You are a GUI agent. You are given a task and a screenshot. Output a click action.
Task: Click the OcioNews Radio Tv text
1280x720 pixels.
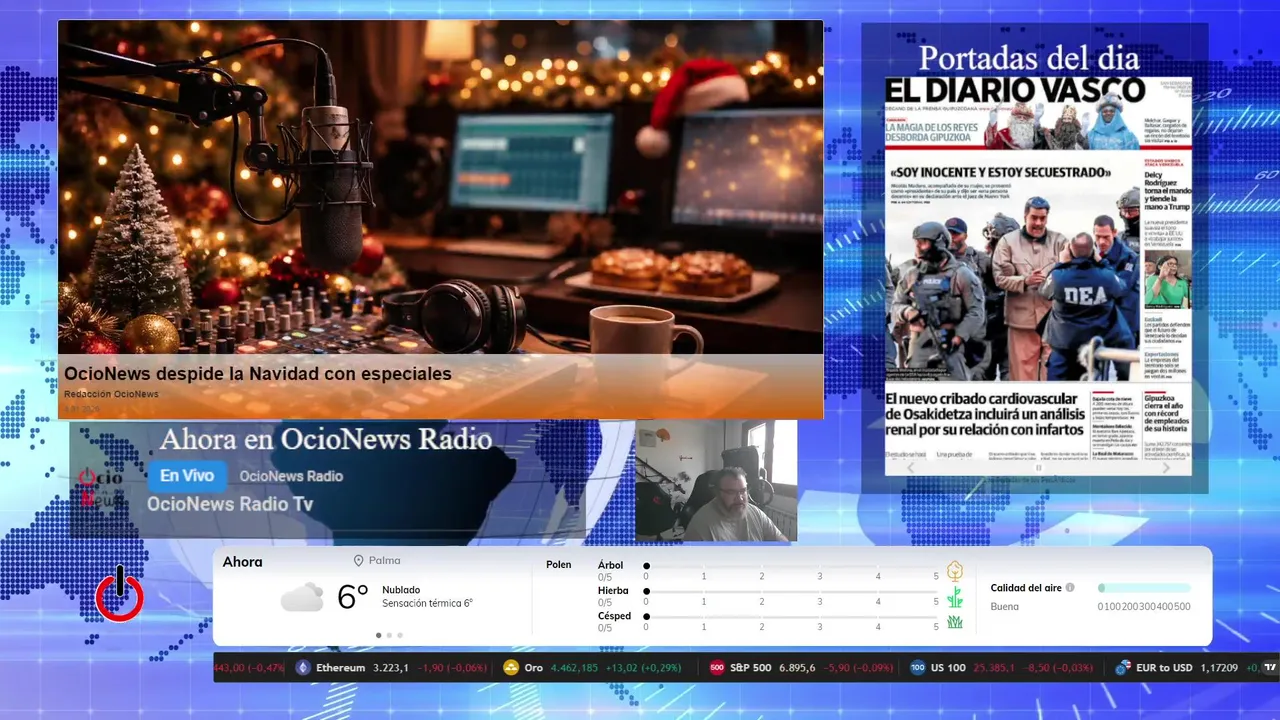pos(230,504)
